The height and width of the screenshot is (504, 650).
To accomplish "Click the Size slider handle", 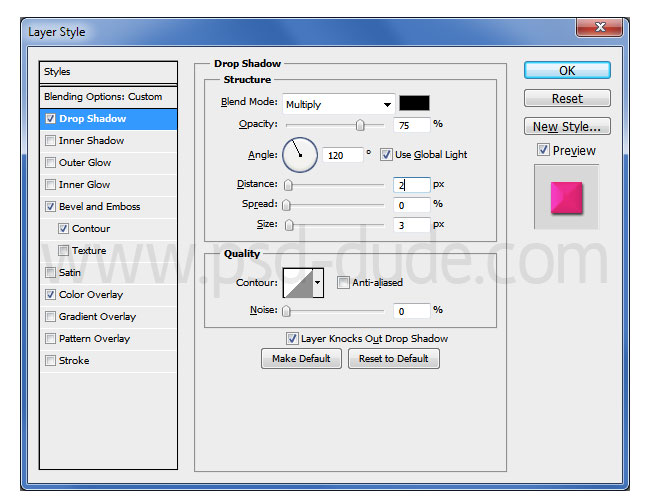I will click(289, 225).
